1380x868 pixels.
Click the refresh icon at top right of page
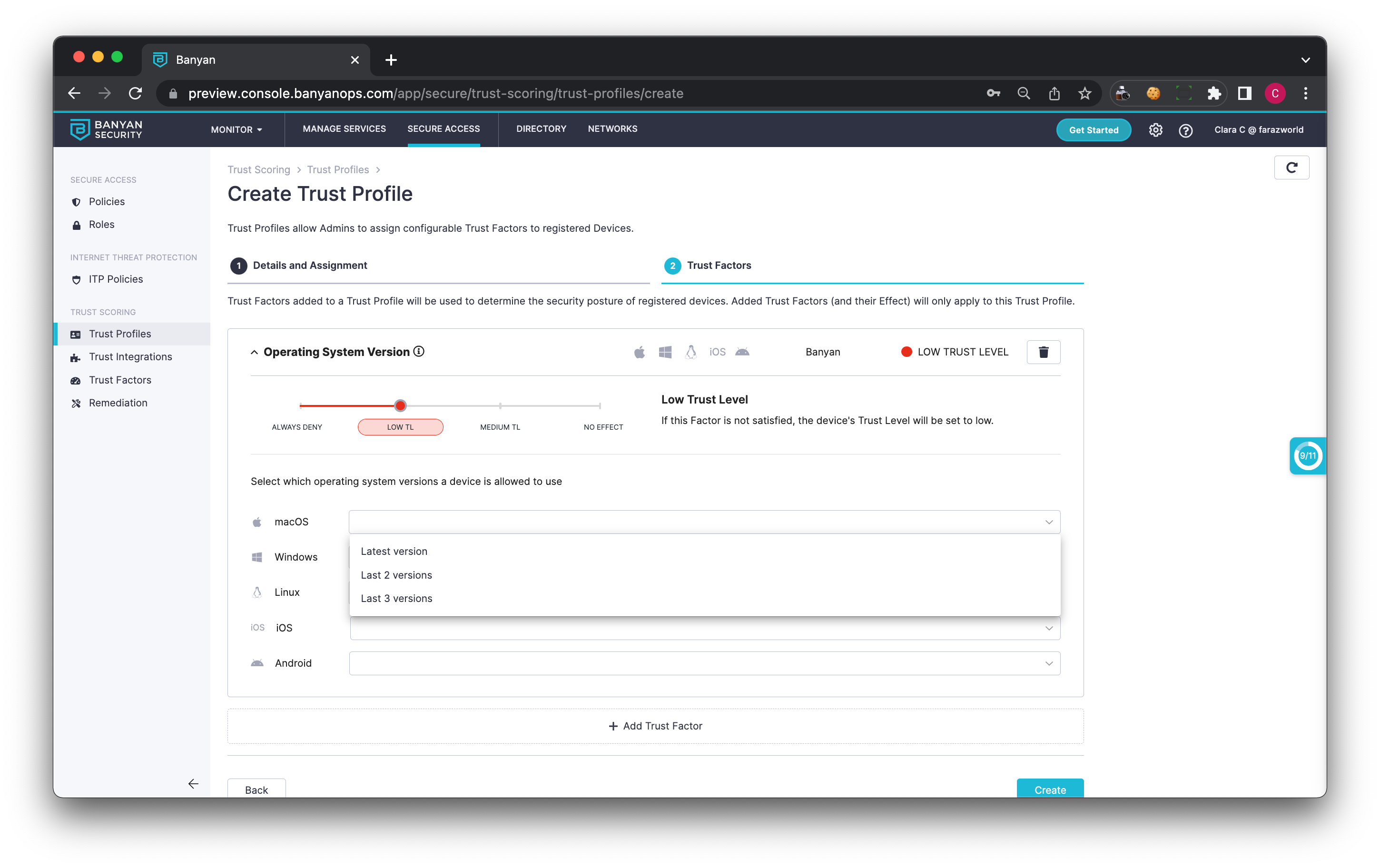(x=1291, y=168)
